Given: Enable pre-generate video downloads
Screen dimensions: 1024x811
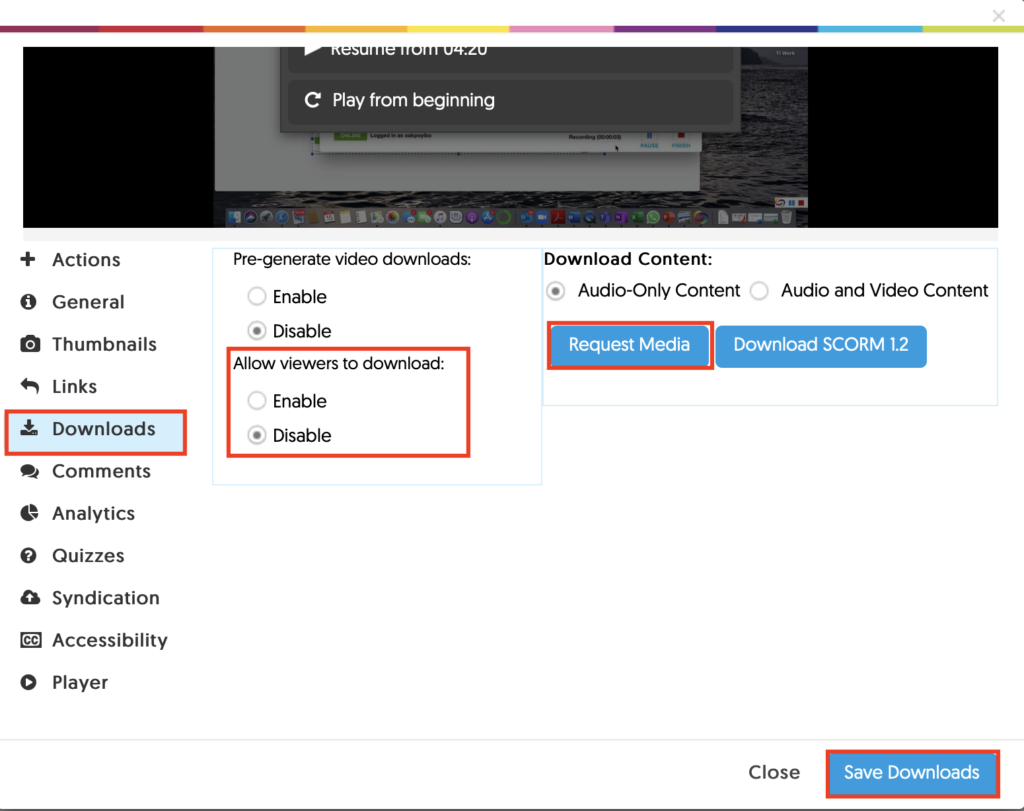Looking at the screenshot, I should pos(257,296).
